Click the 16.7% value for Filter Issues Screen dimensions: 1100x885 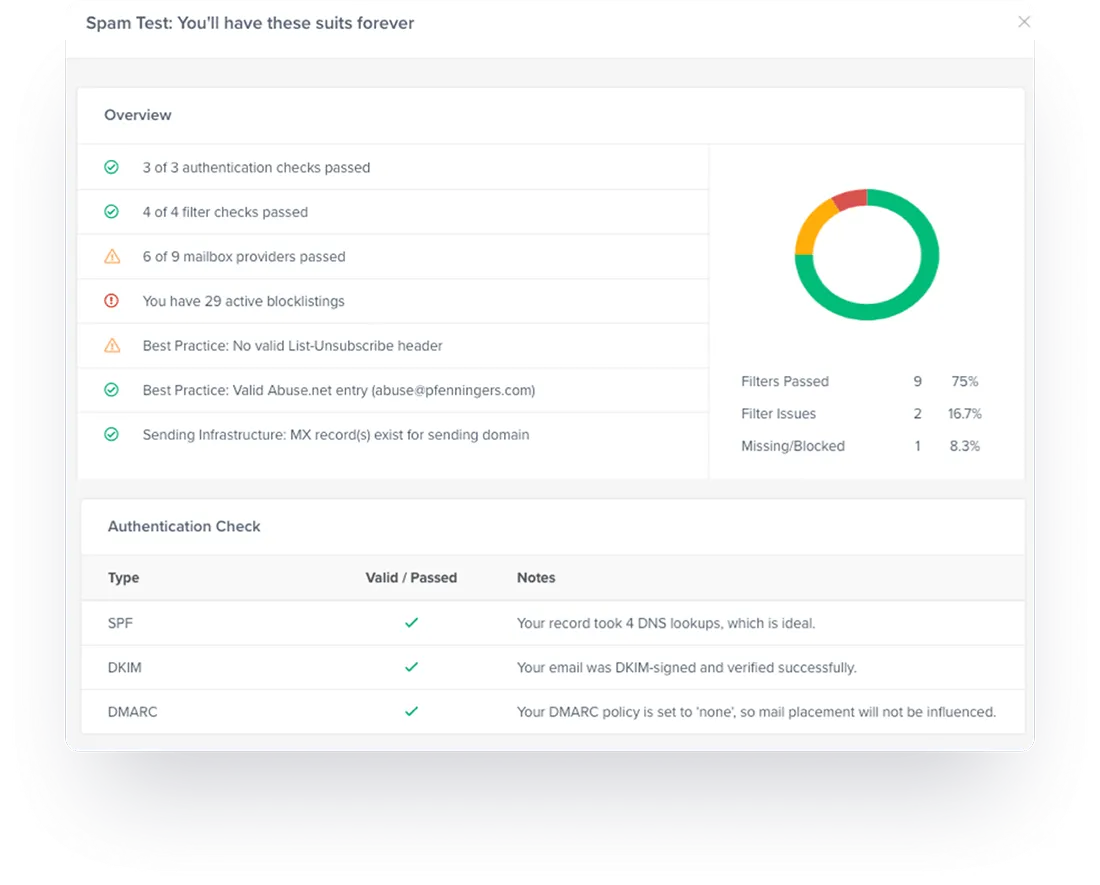coord(965,414)
